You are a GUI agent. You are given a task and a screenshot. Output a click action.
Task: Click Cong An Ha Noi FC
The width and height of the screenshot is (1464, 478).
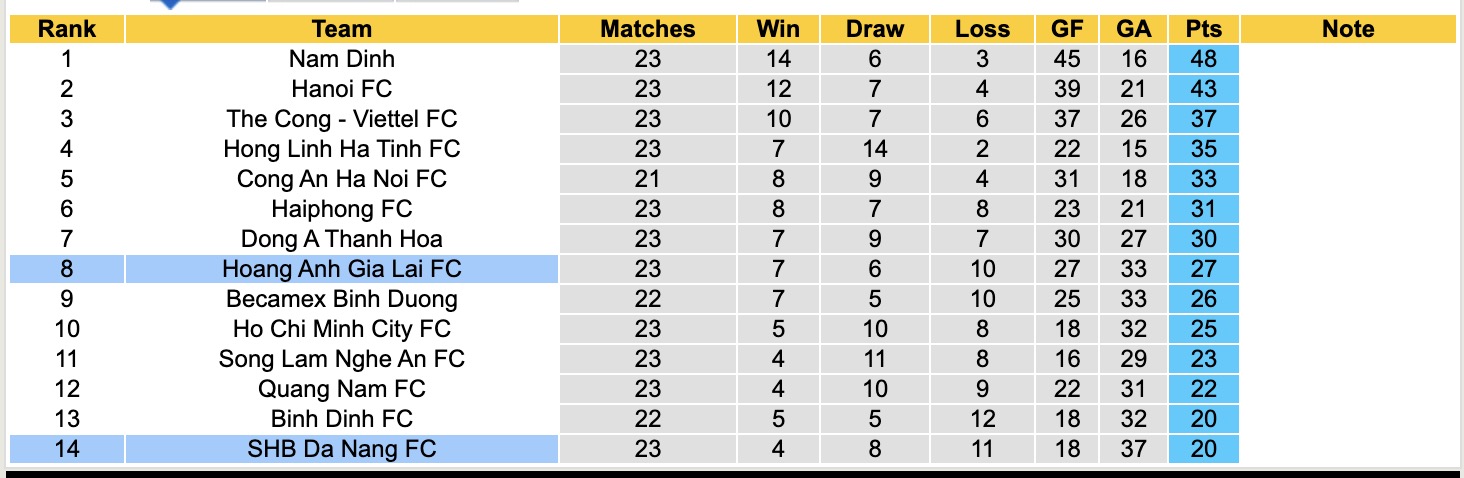(x=341, y=179)
